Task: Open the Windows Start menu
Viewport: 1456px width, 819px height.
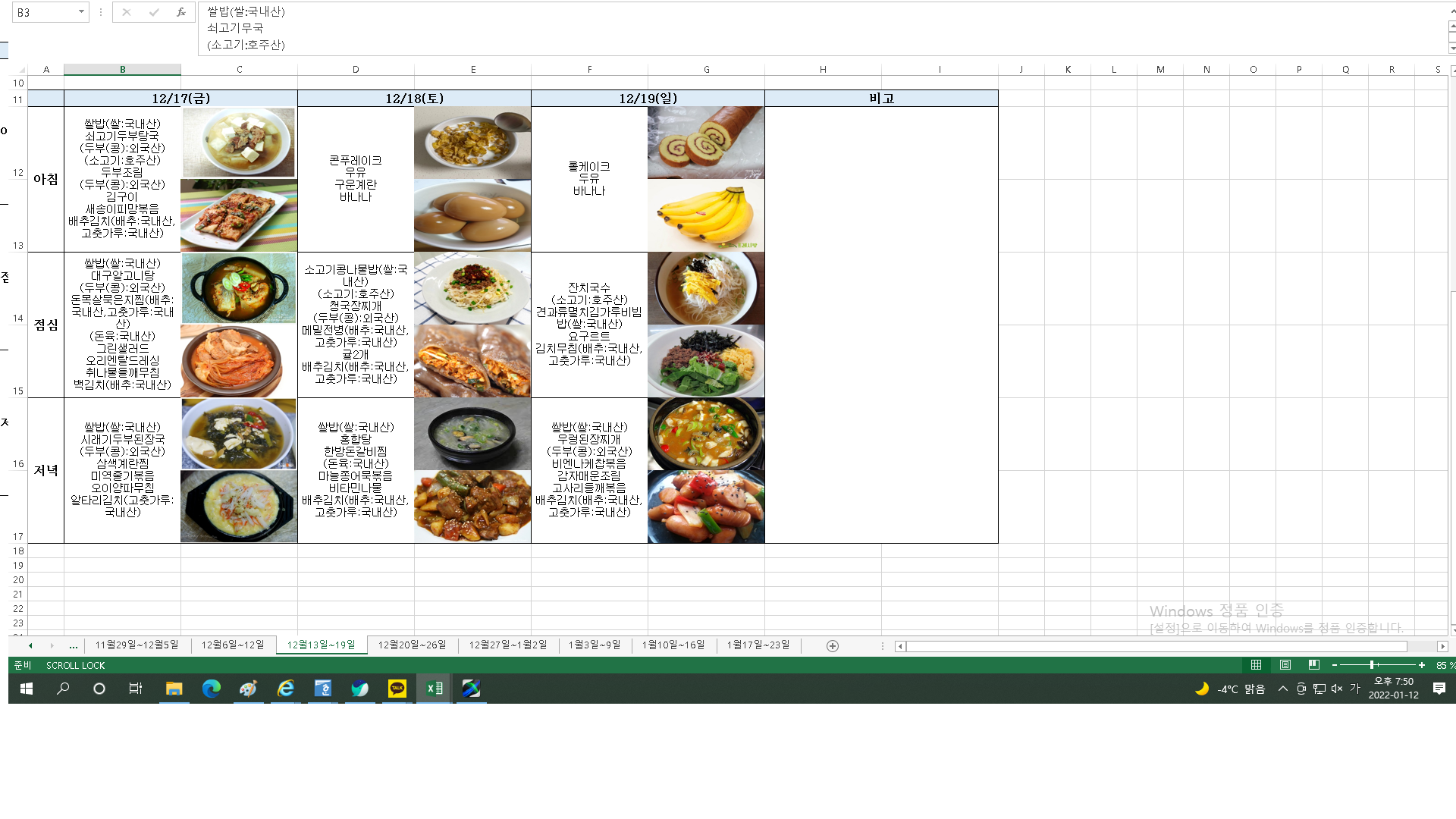Action: (27, 689)
